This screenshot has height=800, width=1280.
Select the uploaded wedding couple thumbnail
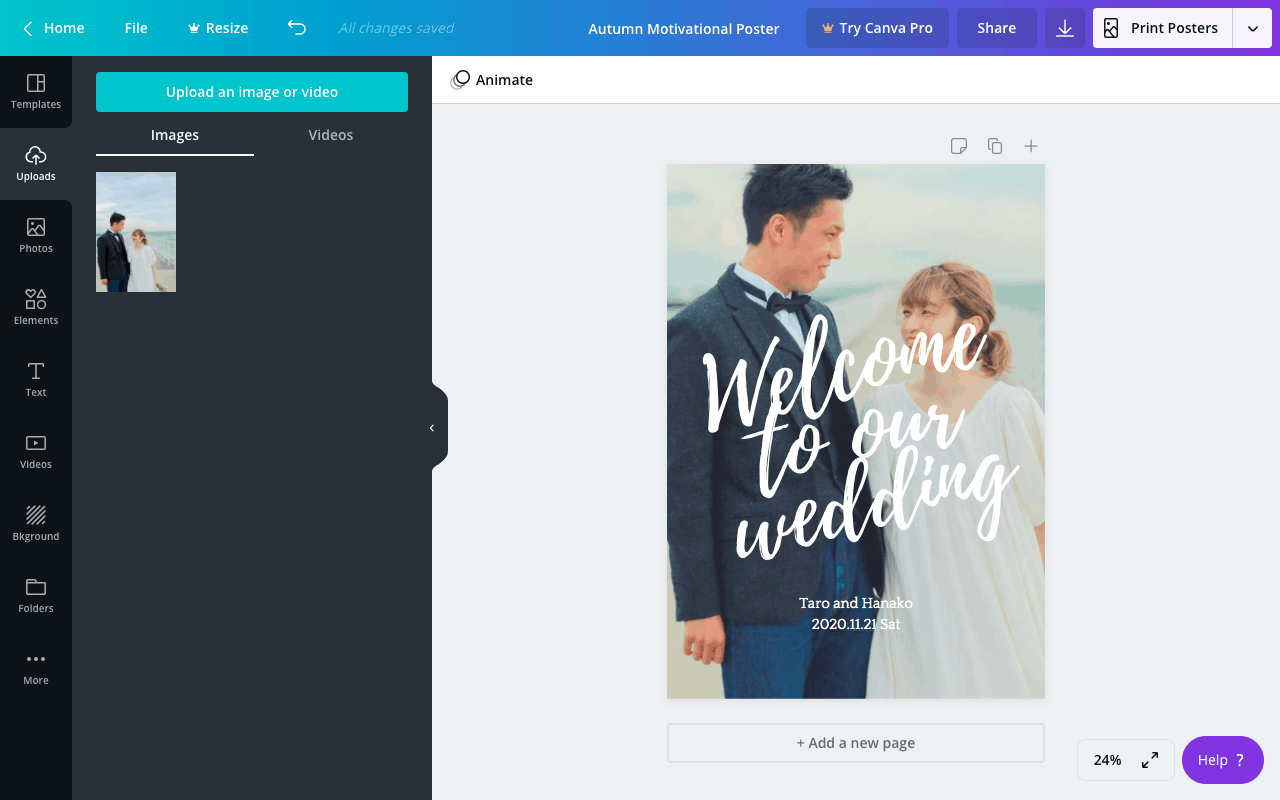click(x=136, y=232)
